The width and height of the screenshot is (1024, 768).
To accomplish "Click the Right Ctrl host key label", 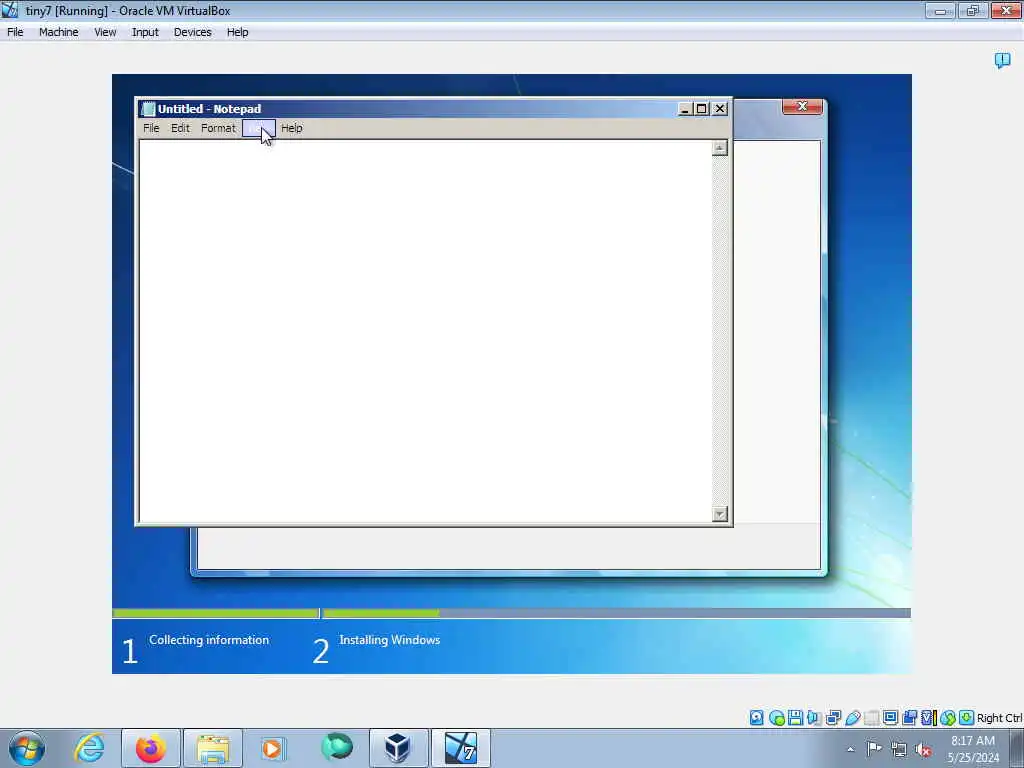I will (x=999, y=718).
